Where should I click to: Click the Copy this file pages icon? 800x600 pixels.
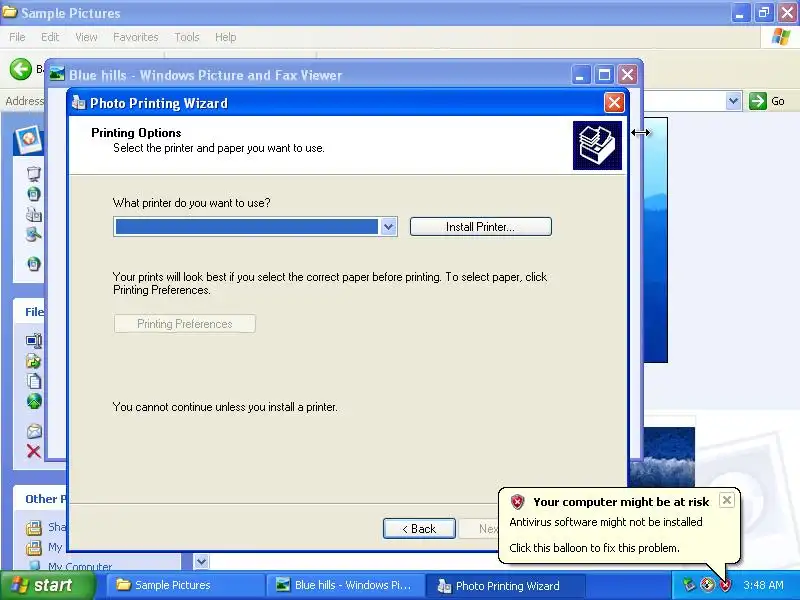(x=34, y=381)
